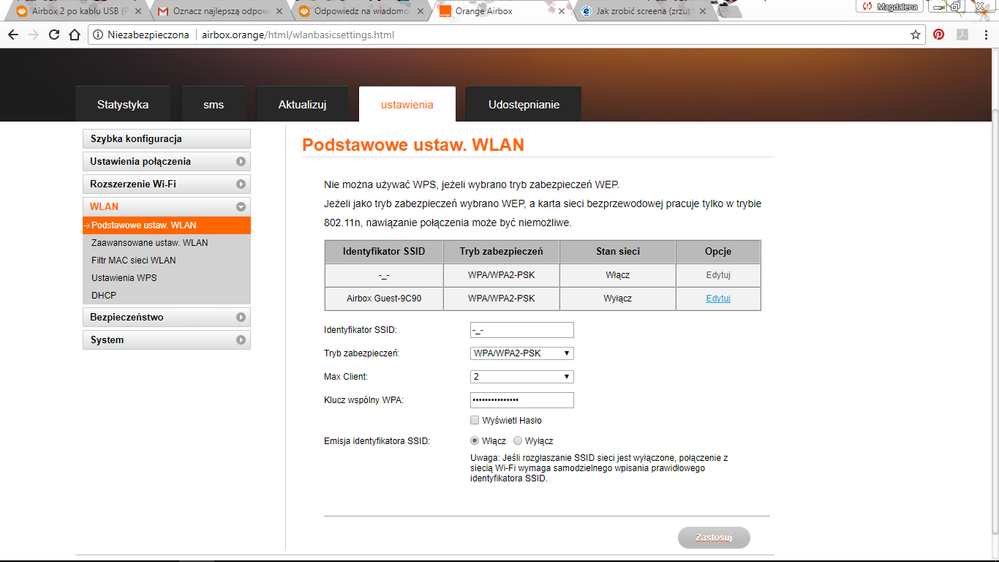Go back with the browser back arrow

point(13,35)
